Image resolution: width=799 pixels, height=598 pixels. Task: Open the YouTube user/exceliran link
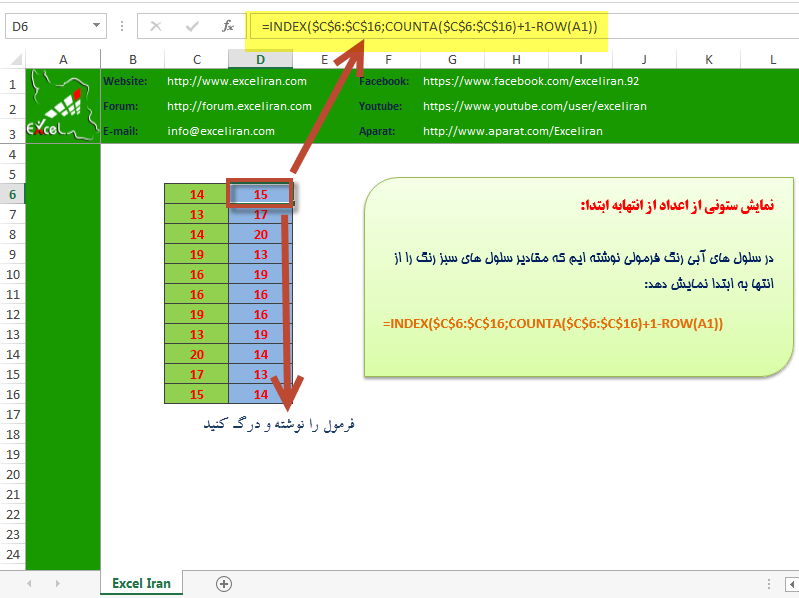535,106
